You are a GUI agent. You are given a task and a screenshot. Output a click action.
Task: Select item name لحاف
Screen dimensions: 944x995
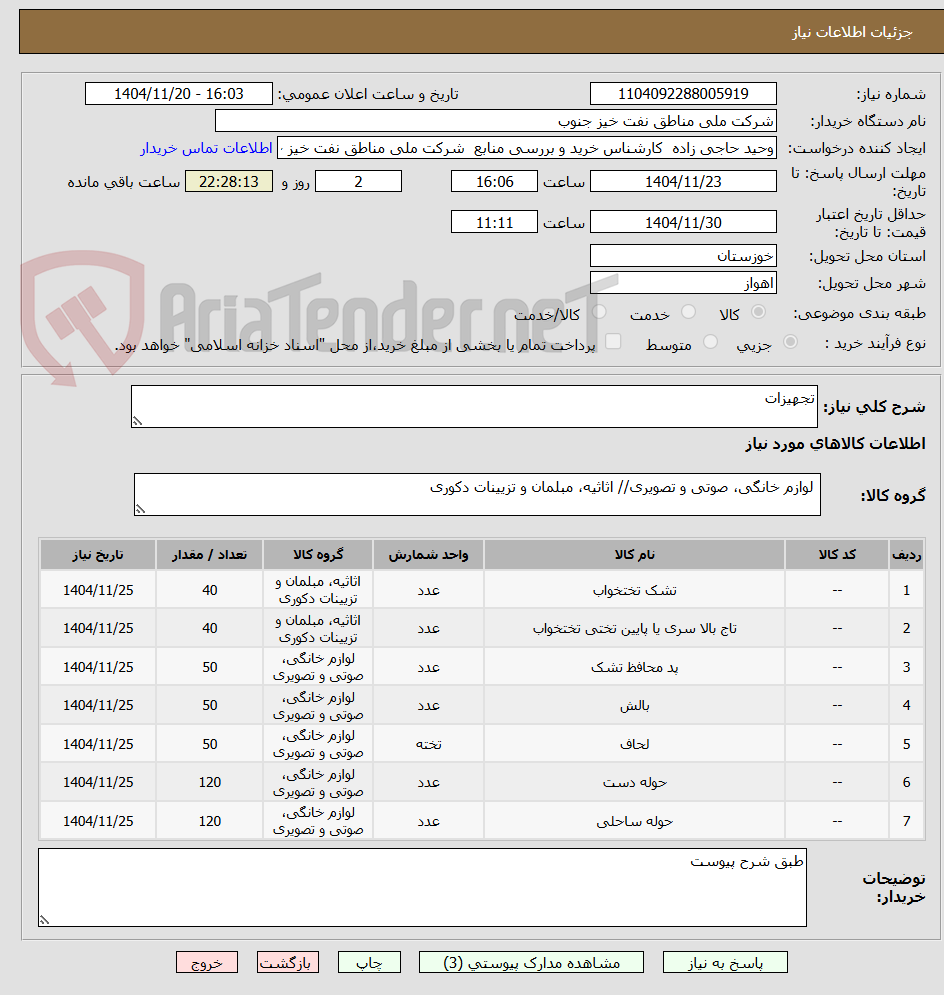634,744
